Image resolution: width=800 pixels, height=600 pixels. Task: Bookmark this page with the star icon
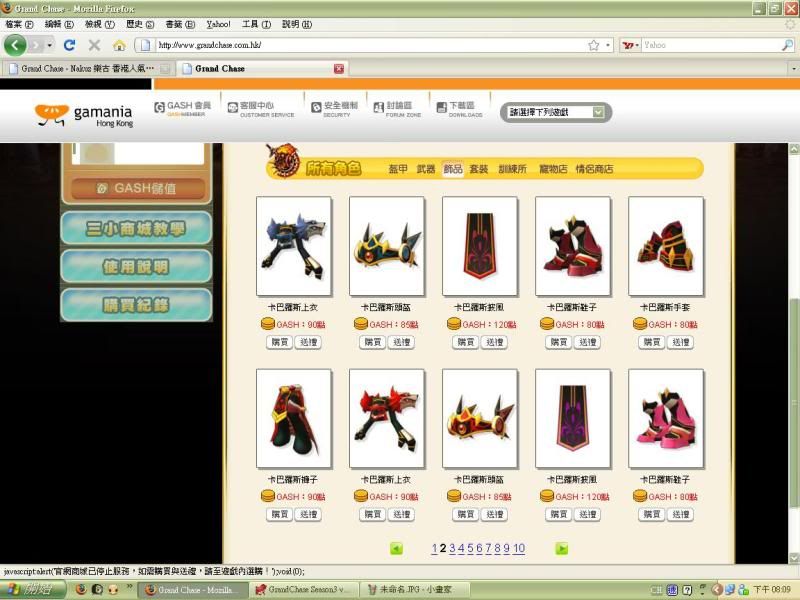click(593, 45)
